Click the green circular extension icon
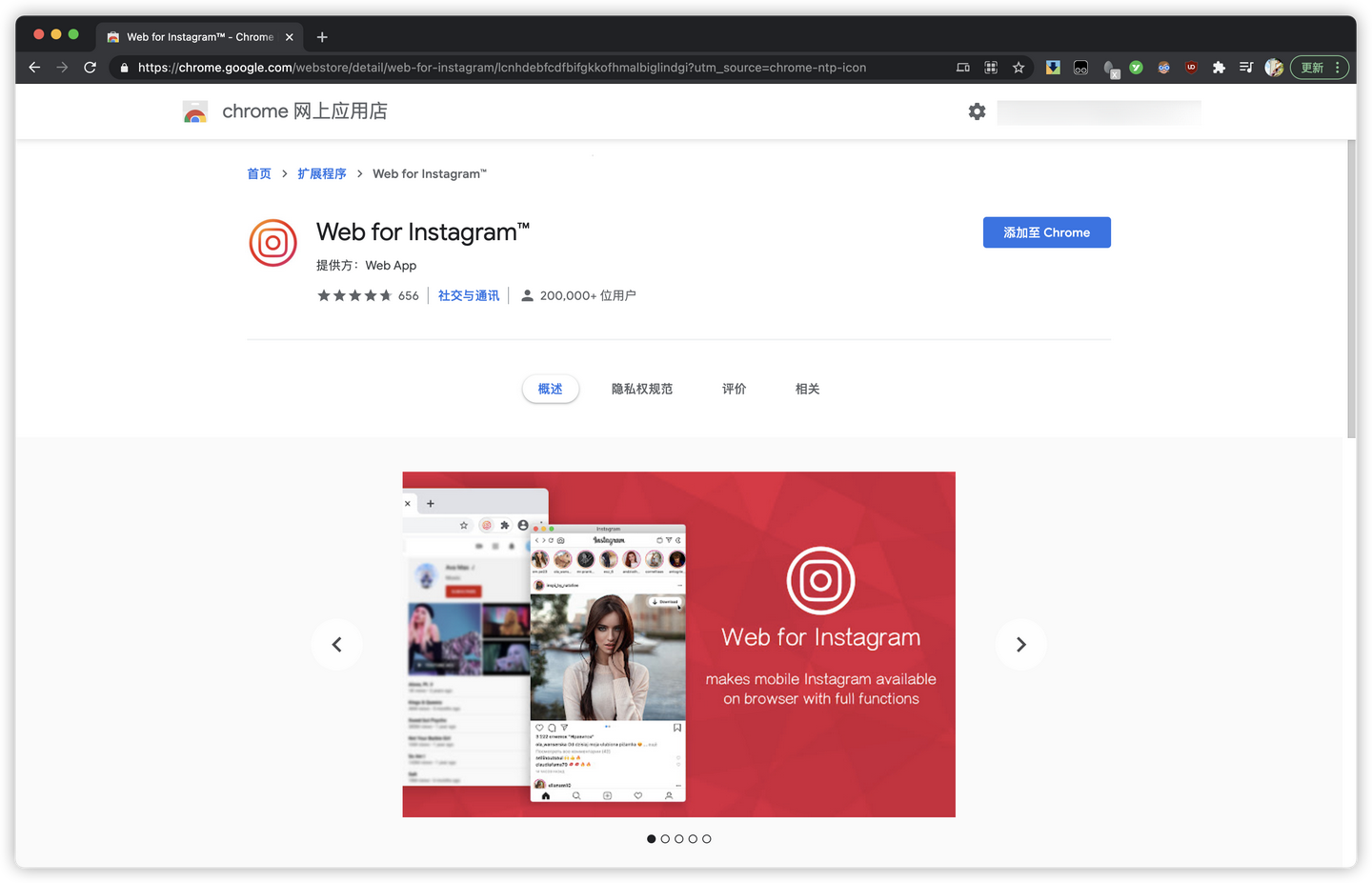The width and height of the screenshot is (1372, 883). click(x=1136, y=67)
